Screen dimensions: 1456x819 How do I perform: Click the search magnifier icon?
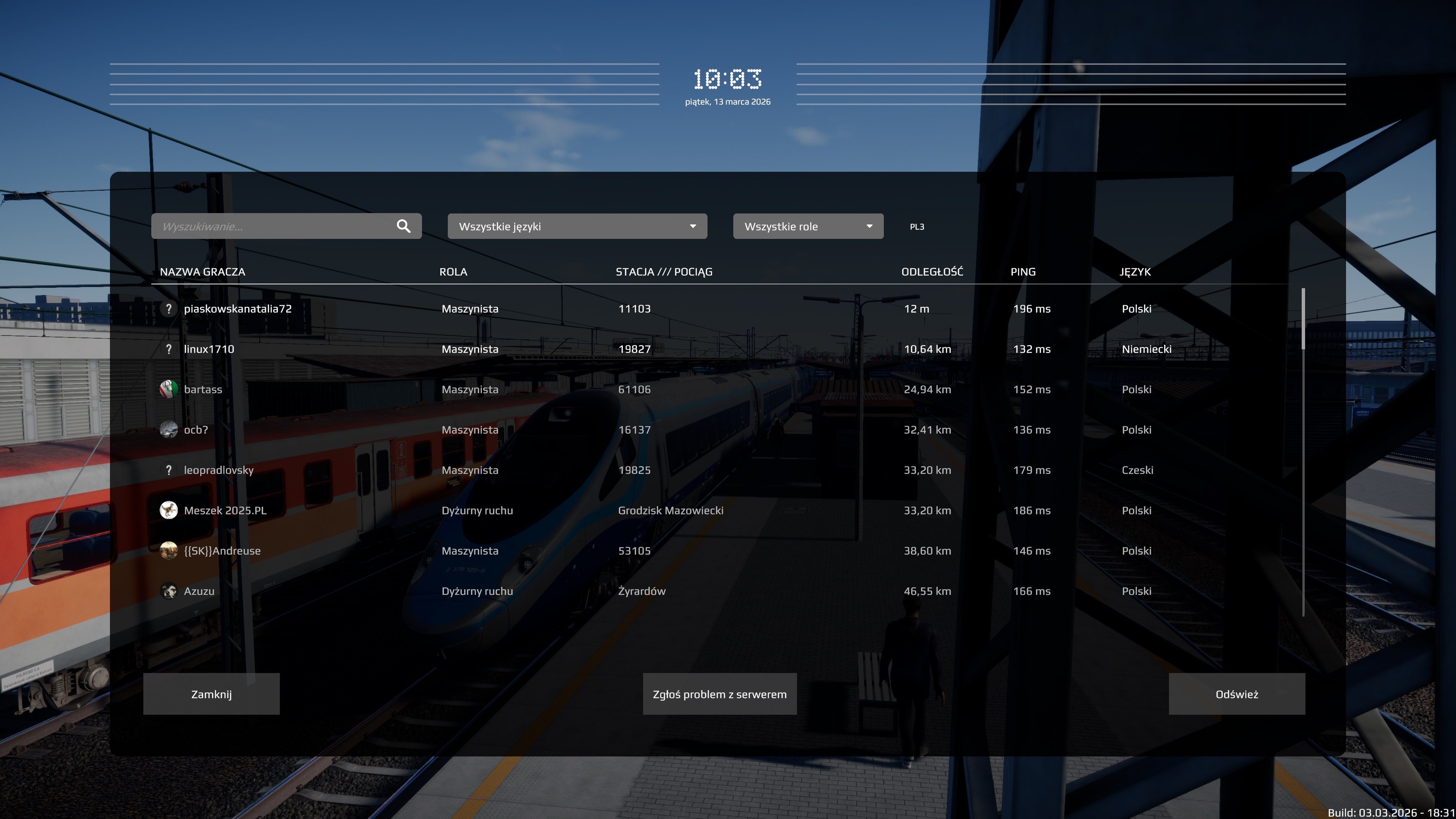pos(403,226)
